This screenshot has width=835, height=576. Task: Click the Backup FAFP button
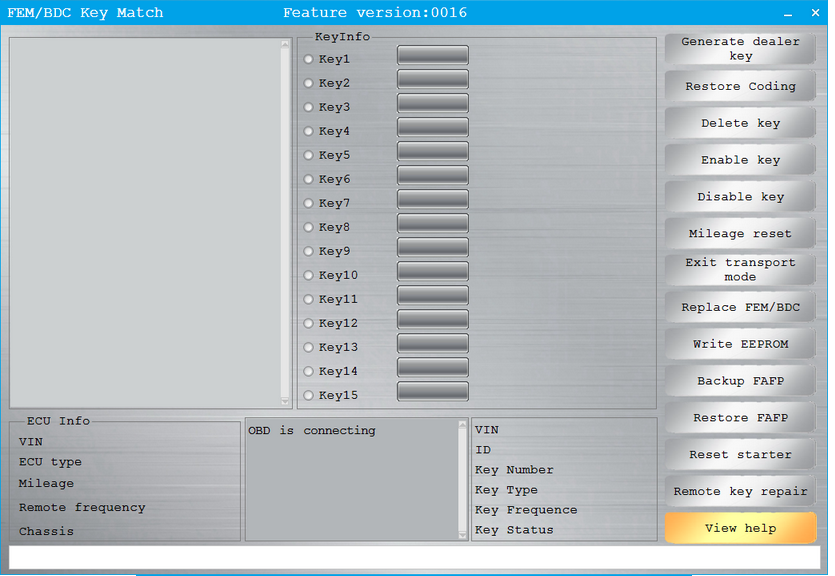coord(740,381)
